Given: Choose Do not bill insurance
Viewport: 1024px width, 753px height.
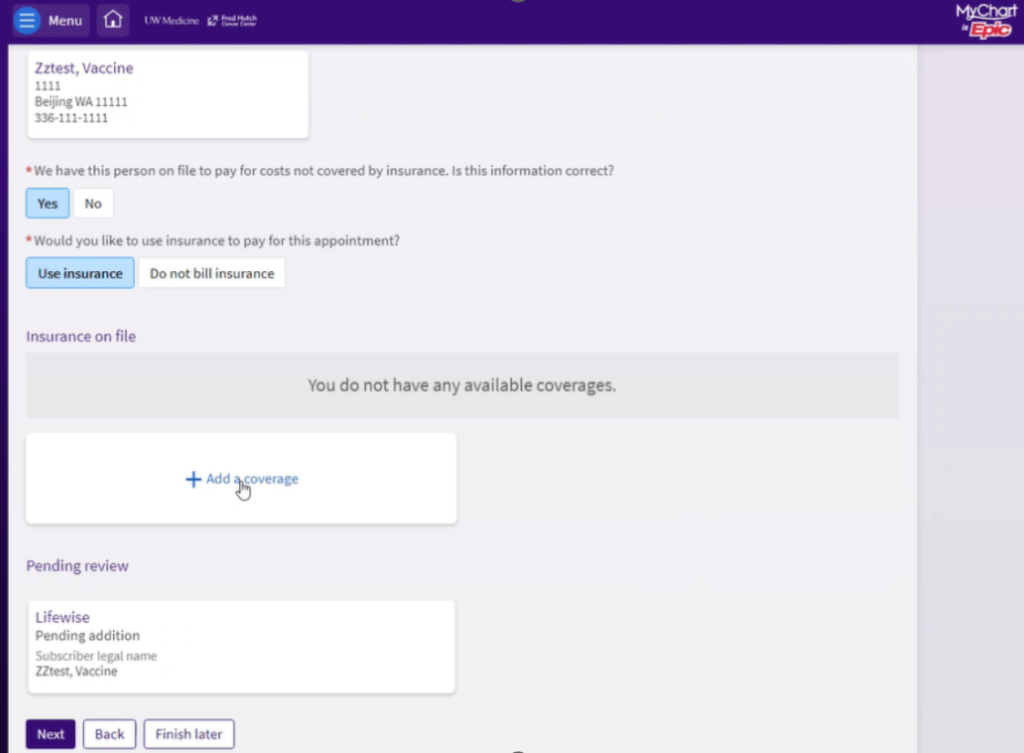Looking at the screenshot, I should point(212,273).
